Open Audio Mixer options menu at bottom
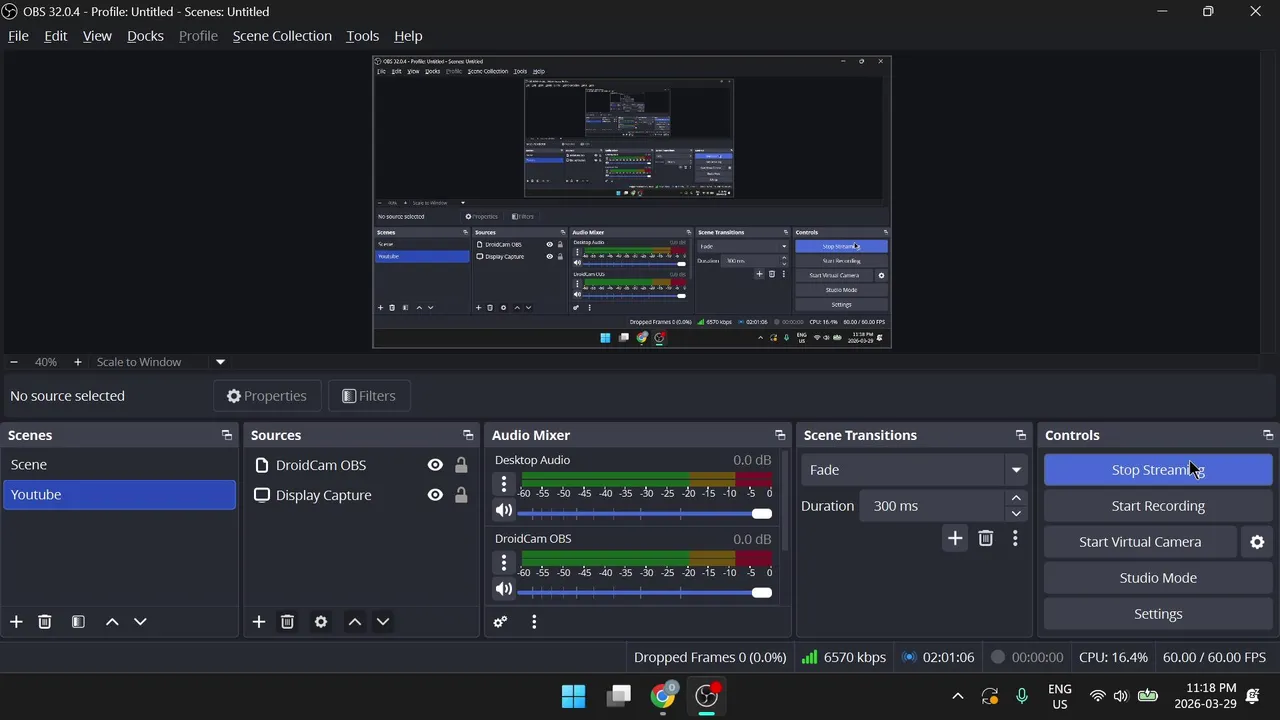This screenshot has height=720, width=1280. click(x=534, y=622)
